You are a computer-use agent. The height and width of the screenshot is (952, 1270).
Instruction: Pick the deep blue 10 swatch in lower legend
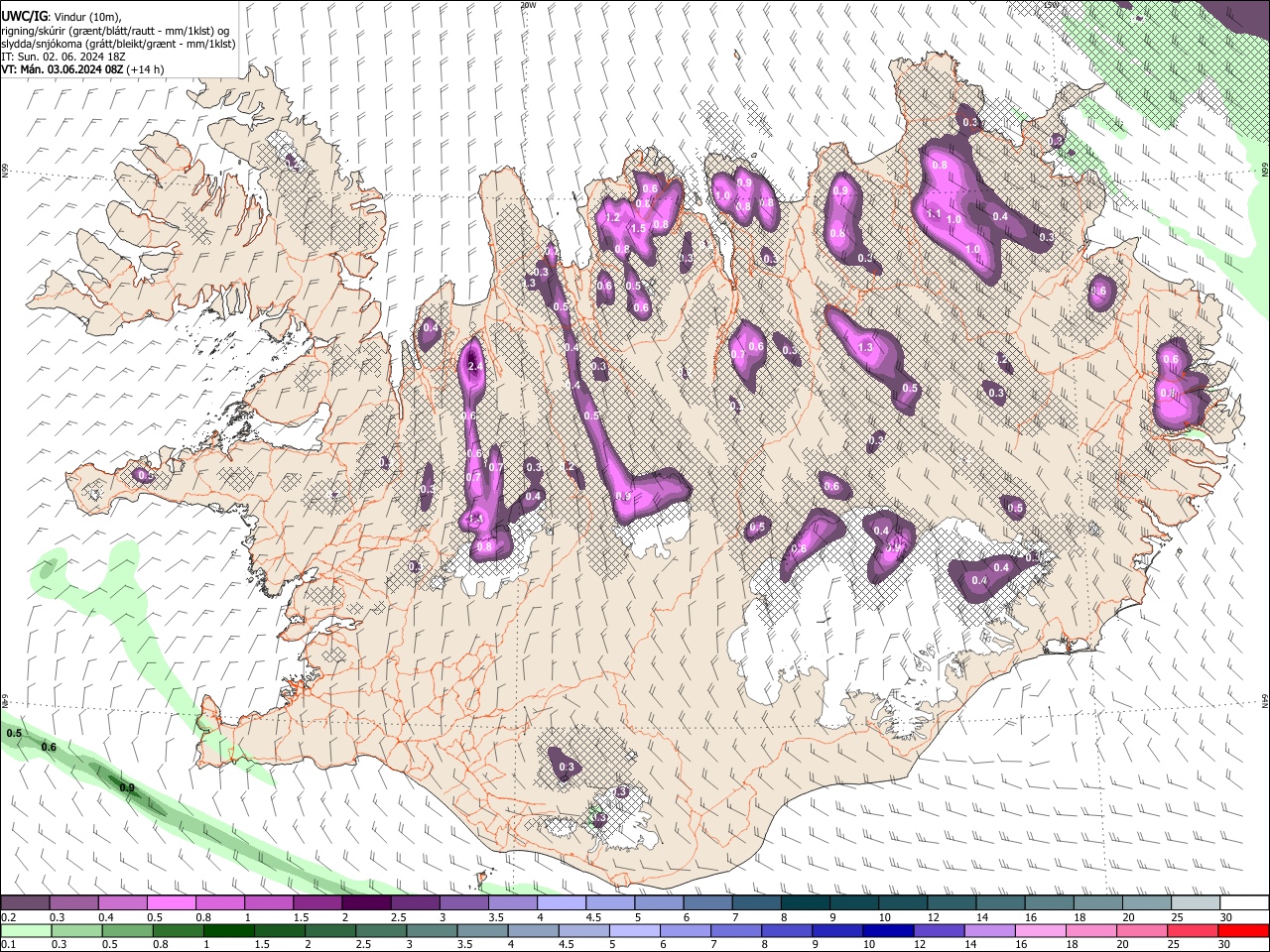pyautogui.click(x=888, y=930)
